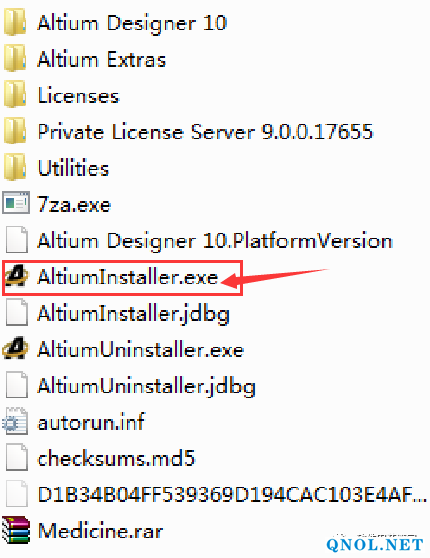Select the AltiumUninstaller.exe file name

coord(141,350)
